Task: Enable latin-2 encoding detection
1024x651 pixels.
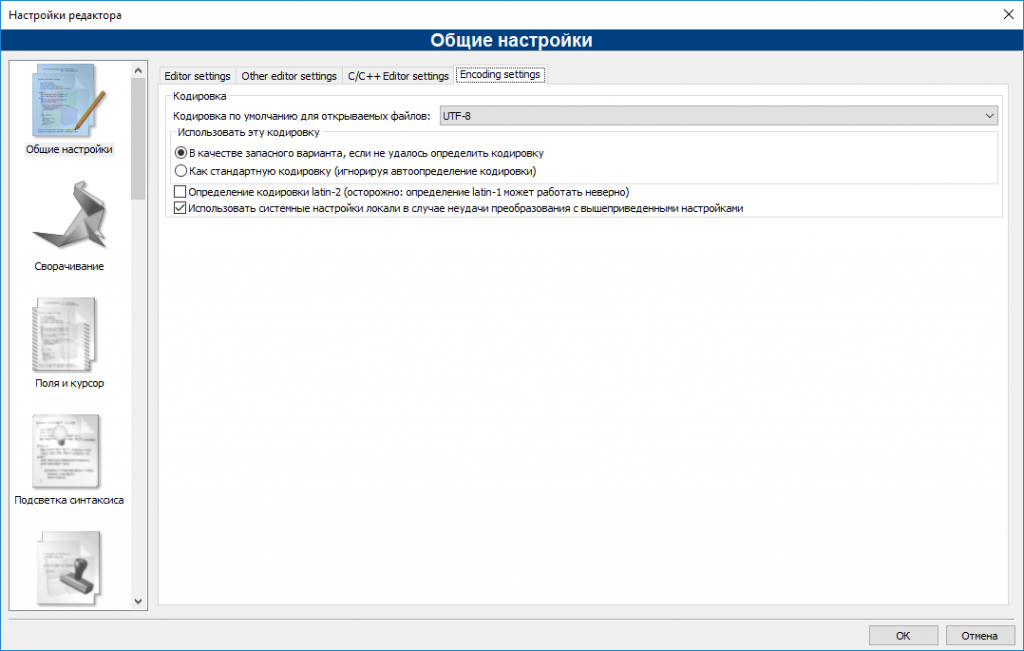Action: click(x=180, y=192)
